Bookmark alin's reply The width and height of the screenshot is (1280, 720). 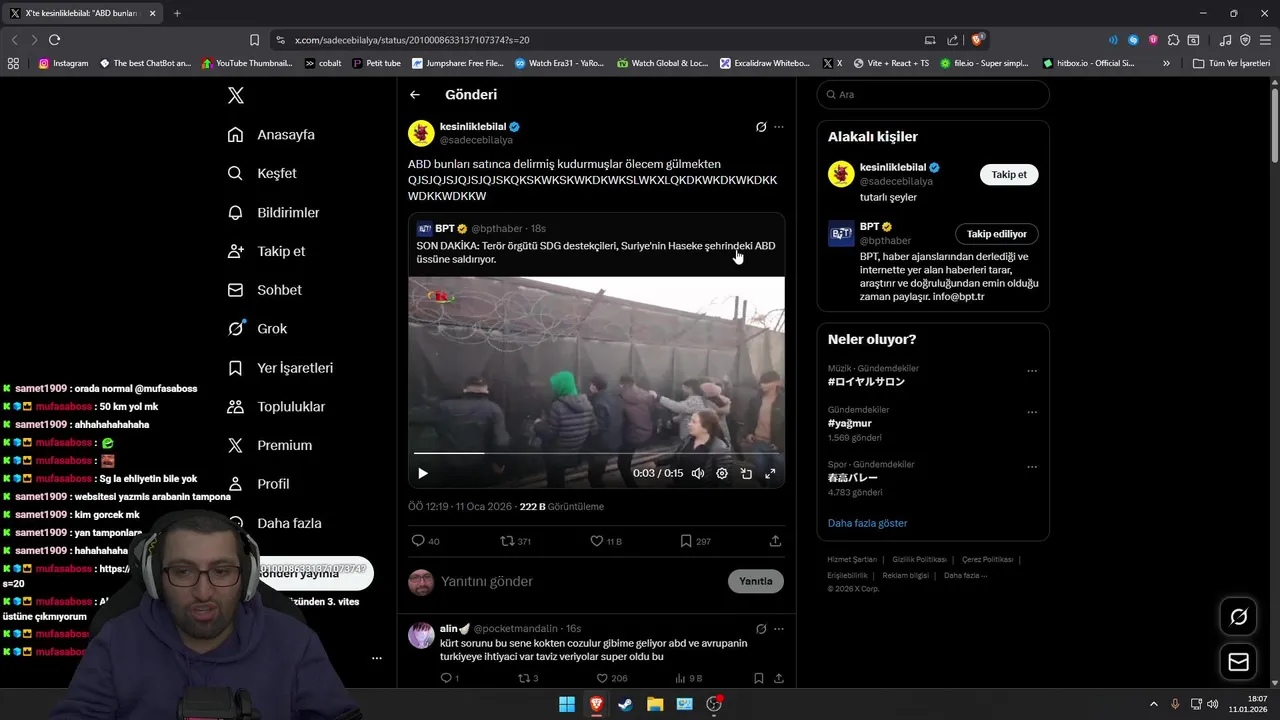[759, 678]
